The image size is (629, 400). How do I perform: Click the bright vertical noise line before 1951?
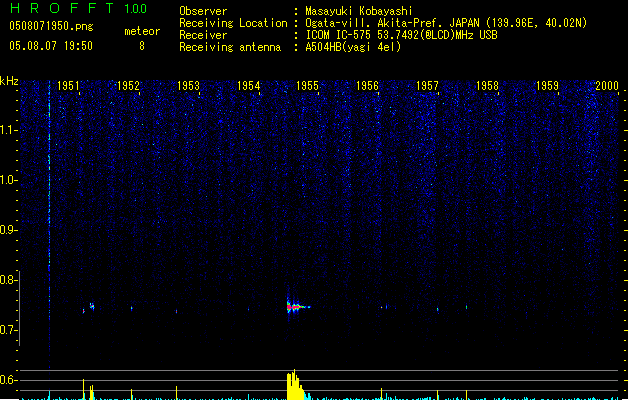pos(49,225)
